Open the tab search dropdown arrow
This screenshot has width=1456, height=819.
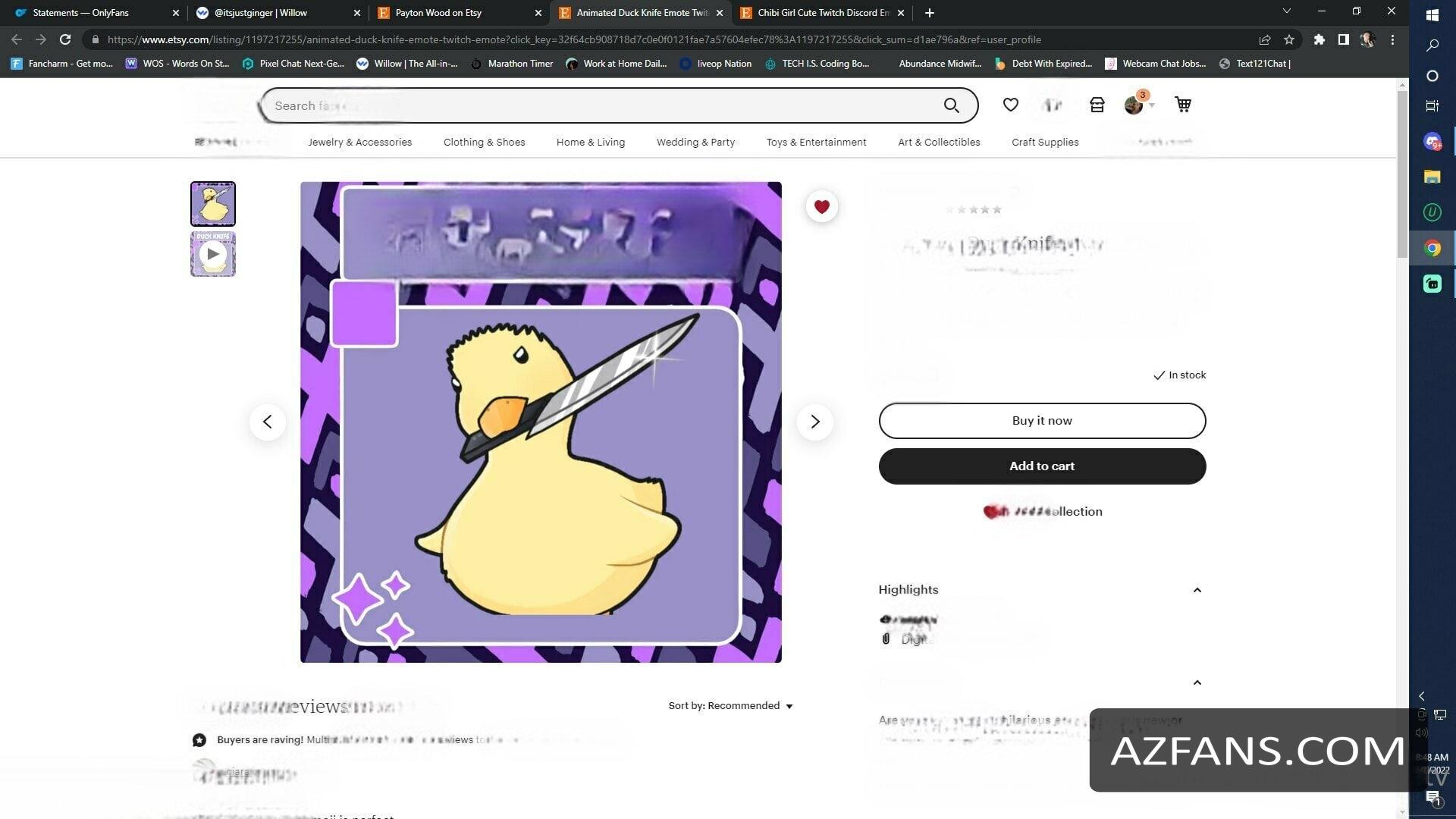point(1286,11)
